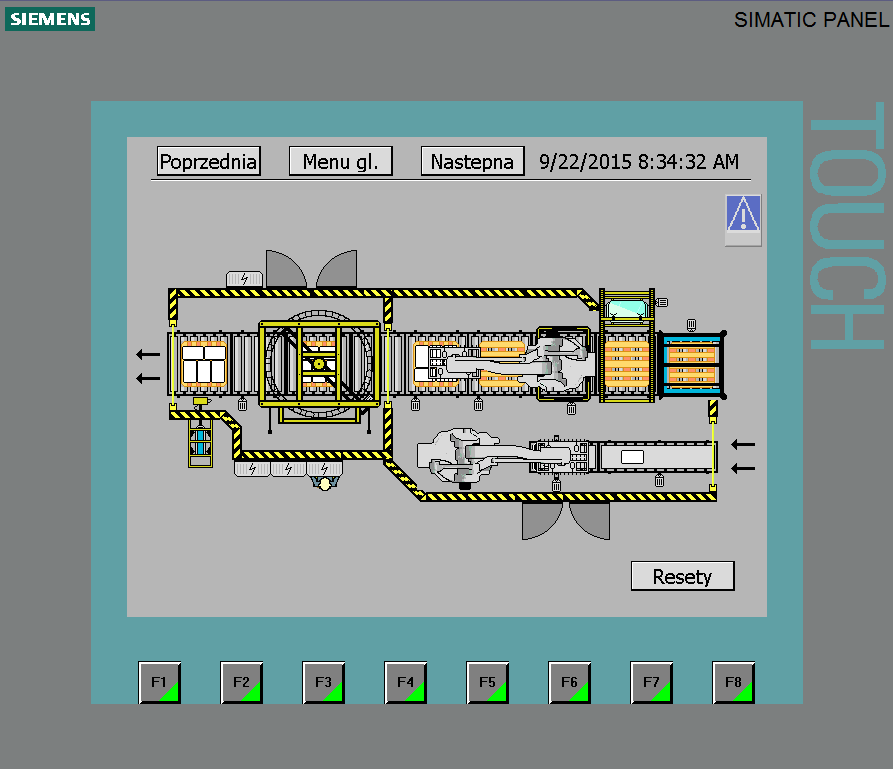Click the blue pallet magazine

[x=691, y=365]
